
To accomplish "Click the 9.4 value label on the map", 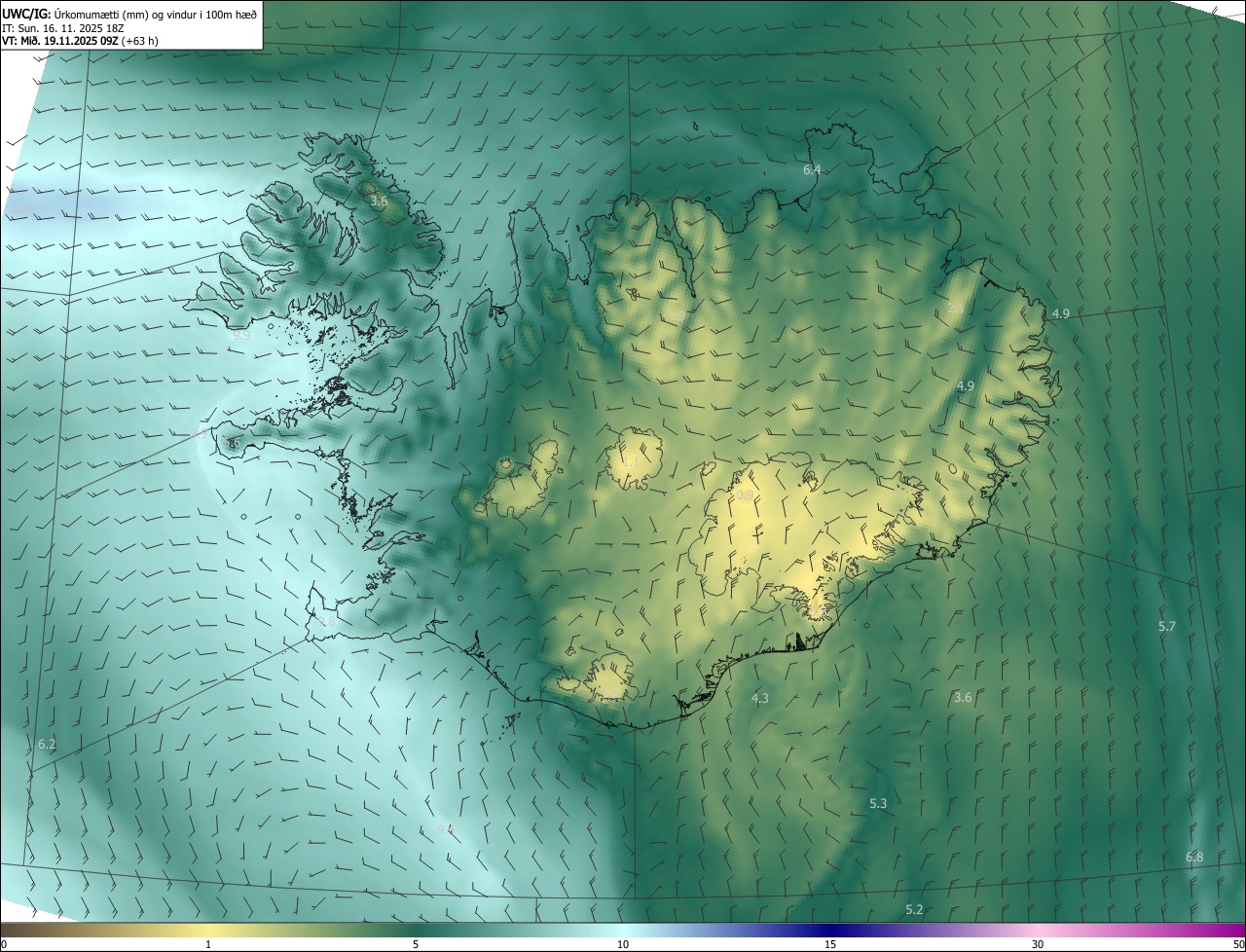I will [x=445, y=829].
